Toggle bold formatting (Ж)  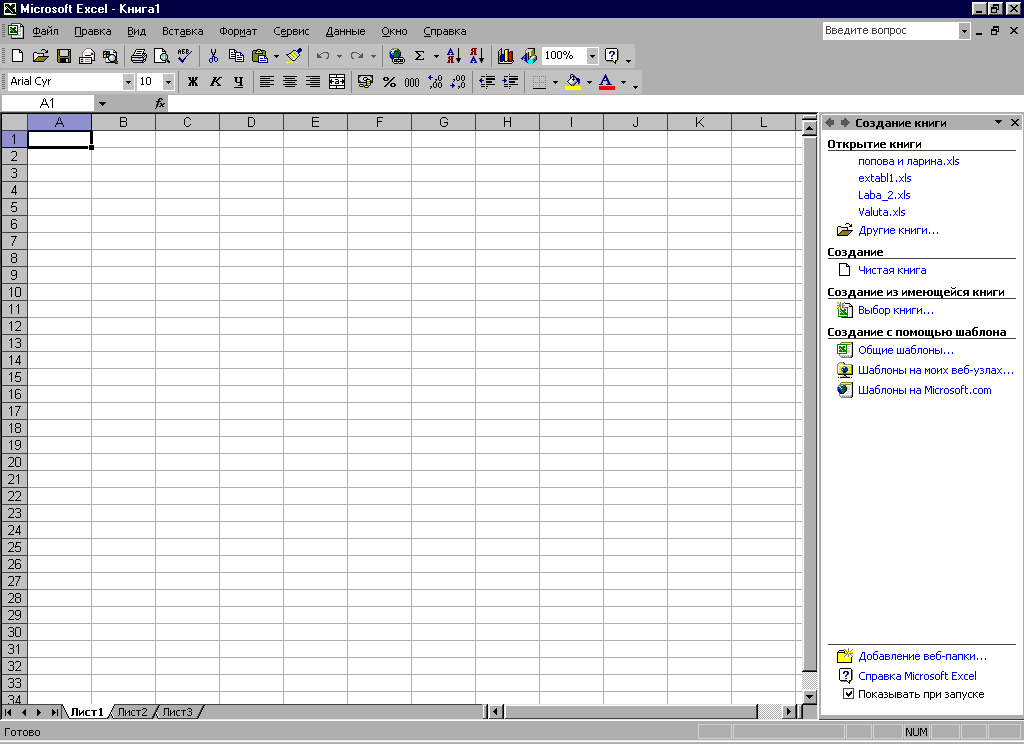[x=193, y=82]
